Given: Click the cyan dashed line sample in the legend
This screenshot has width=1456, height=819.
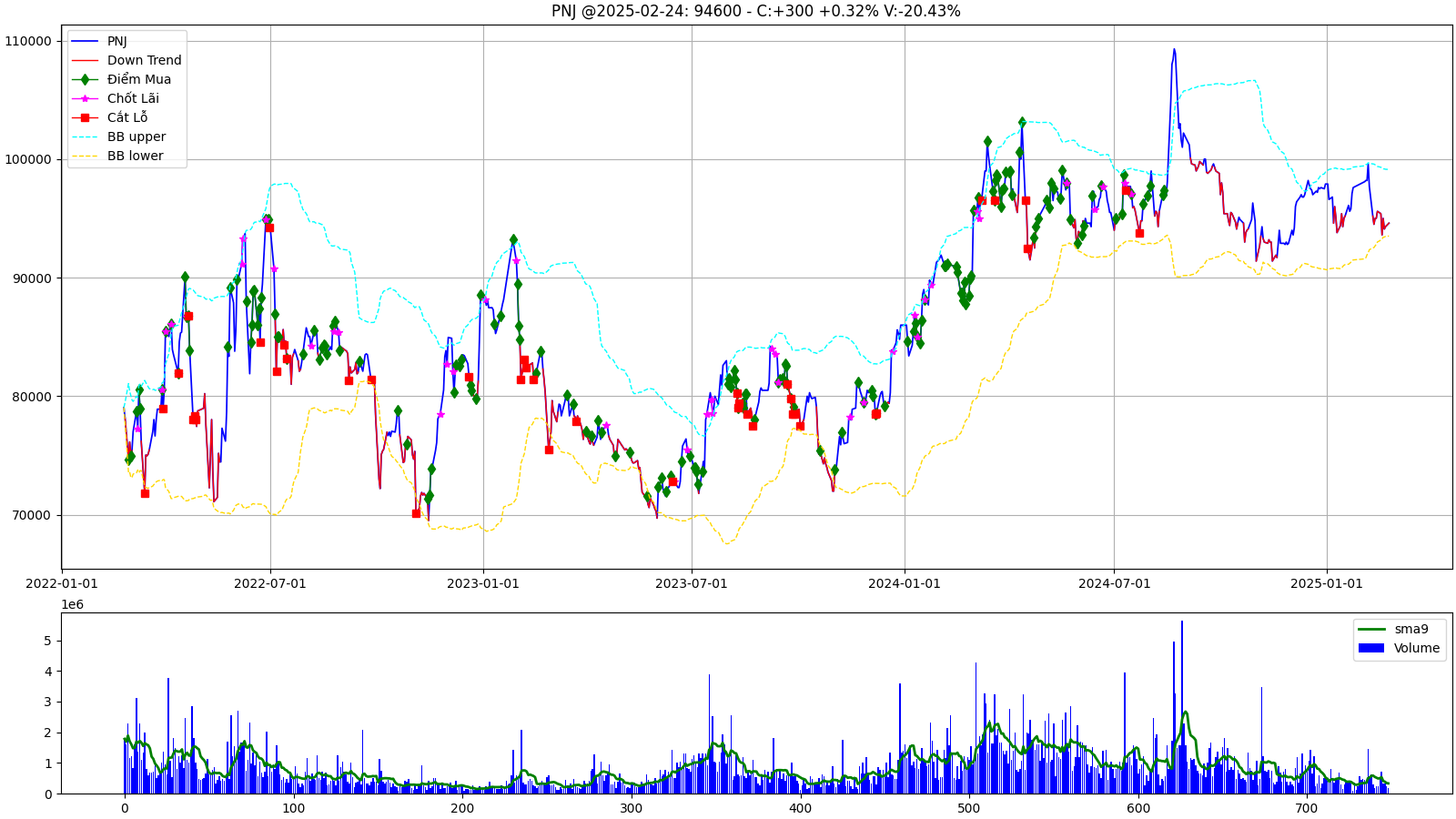Looking at the screenshot, I should pyautogui.click(x=85, y=136).
